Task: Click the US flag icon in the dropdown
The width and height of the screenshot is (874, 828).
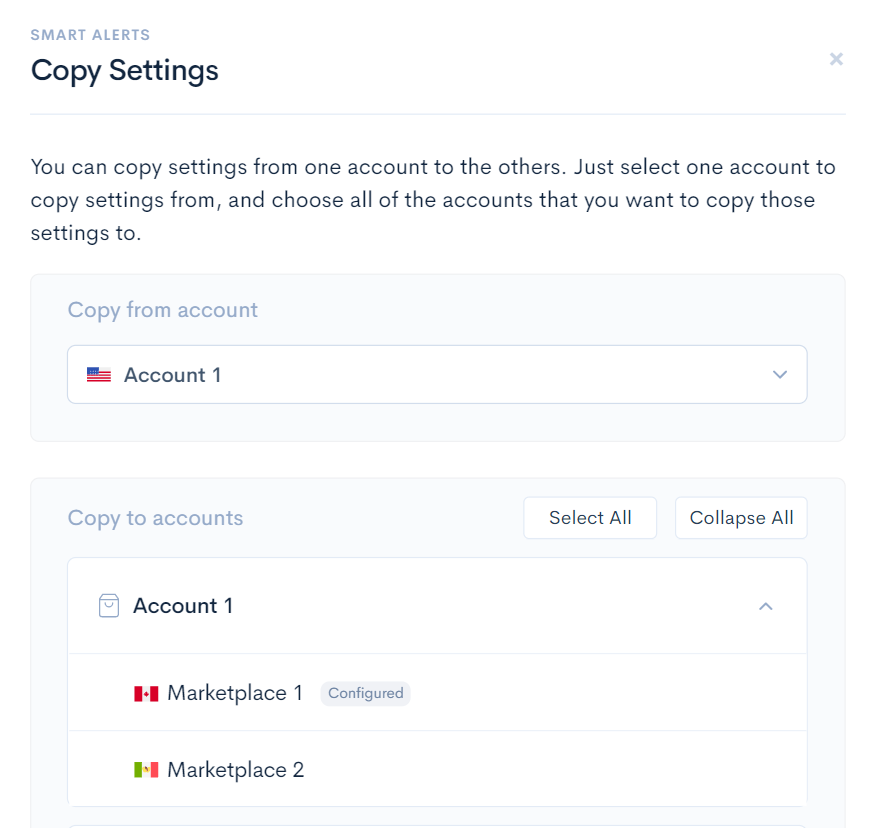Action: coord(99,375)
